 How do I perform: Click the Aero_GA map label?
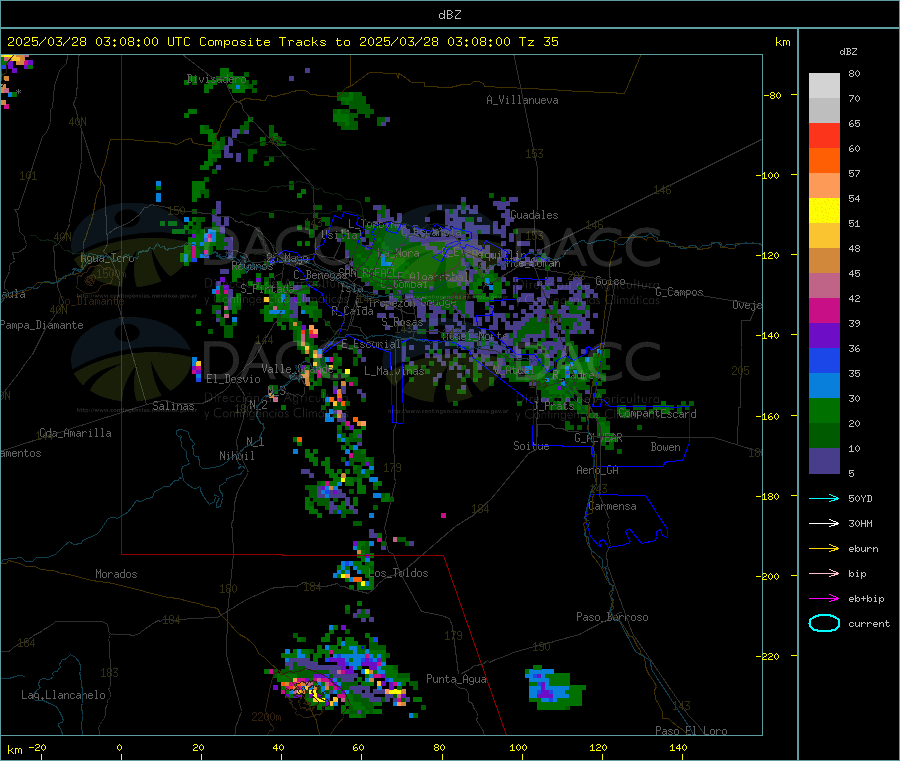(597, 470)
